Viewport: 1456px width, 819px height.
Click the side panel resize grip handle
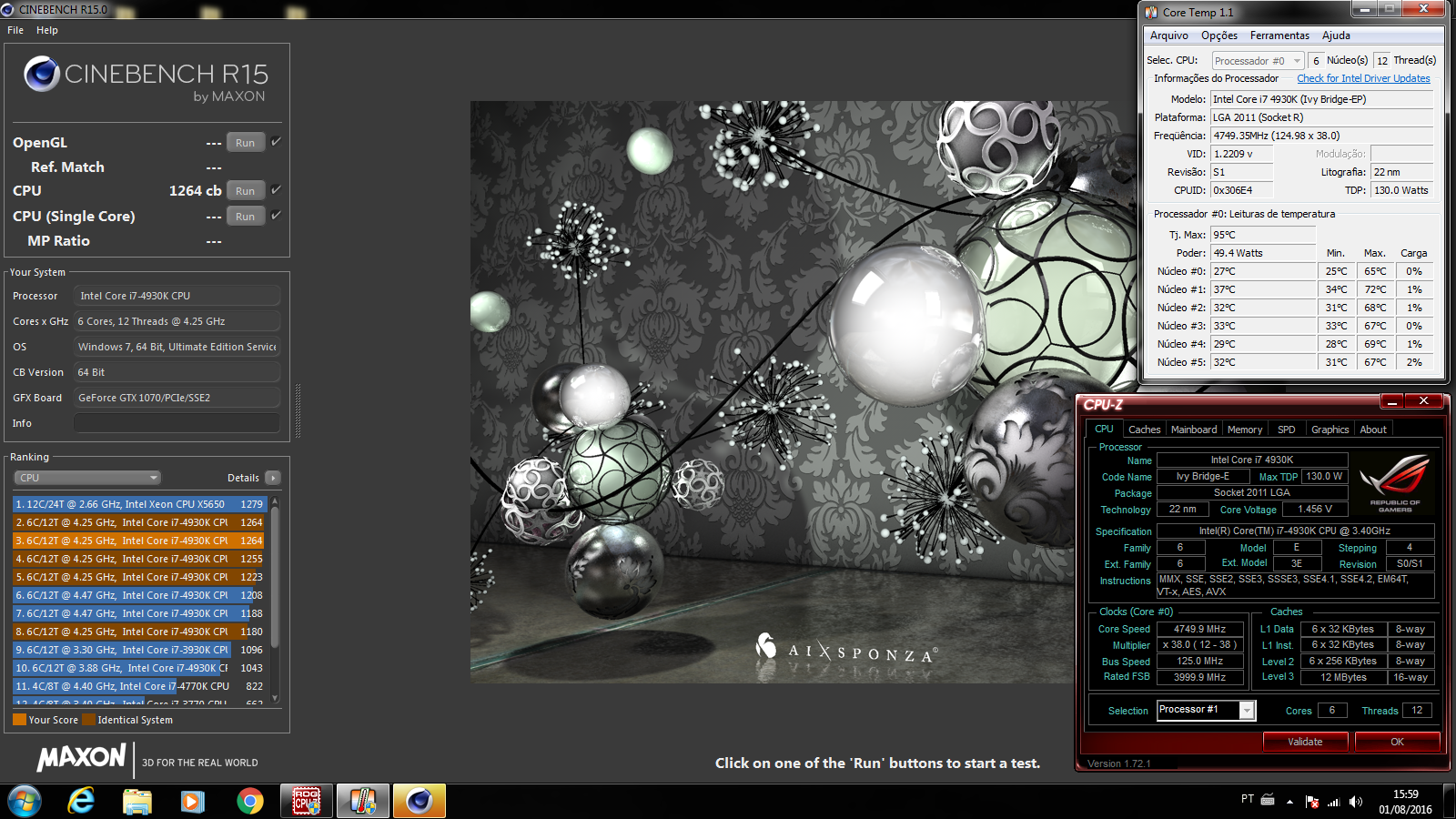[298, 410]
